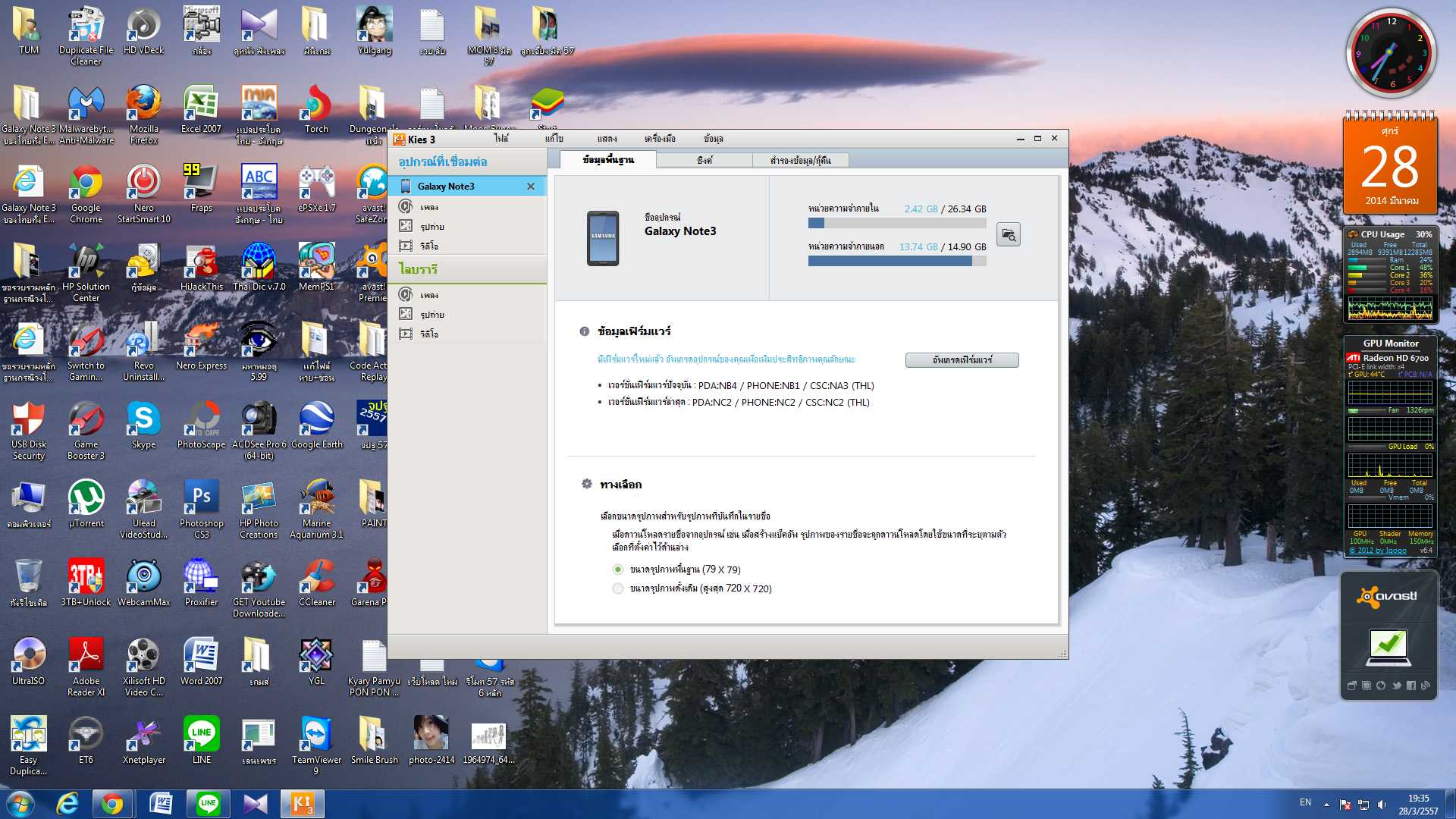Open the videos item under Galaxy Note3

pyautogui.click(x=428, y=246)
